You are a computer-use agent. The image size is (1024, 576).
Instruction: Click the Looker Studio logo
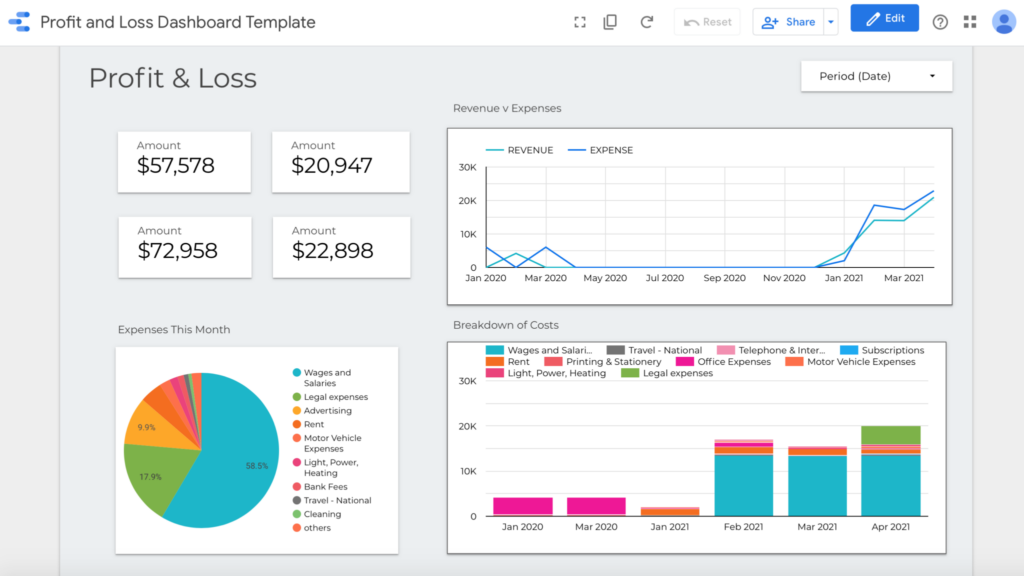pos(18,20)
